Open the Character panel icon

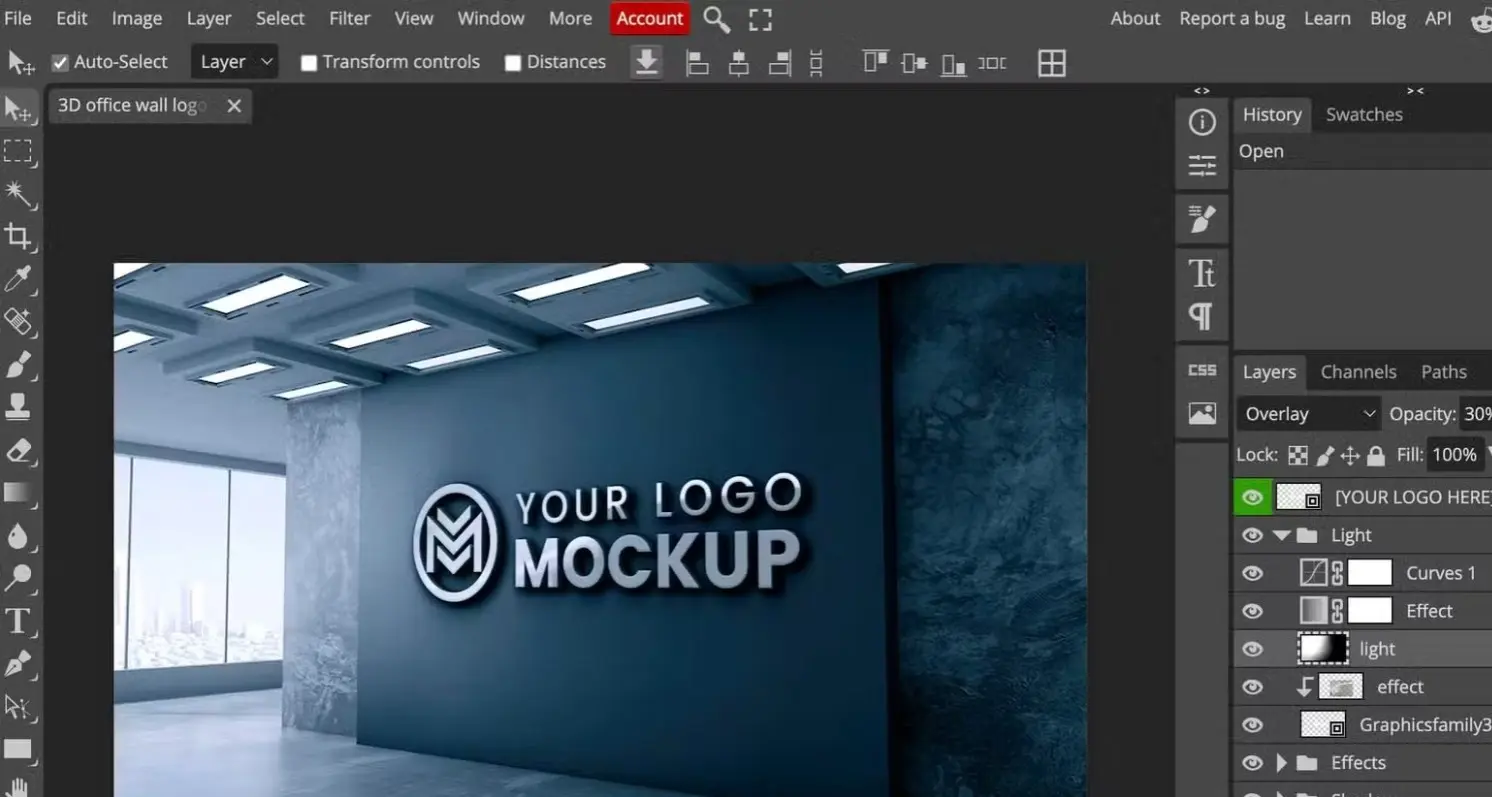(x=1202, y=272)
